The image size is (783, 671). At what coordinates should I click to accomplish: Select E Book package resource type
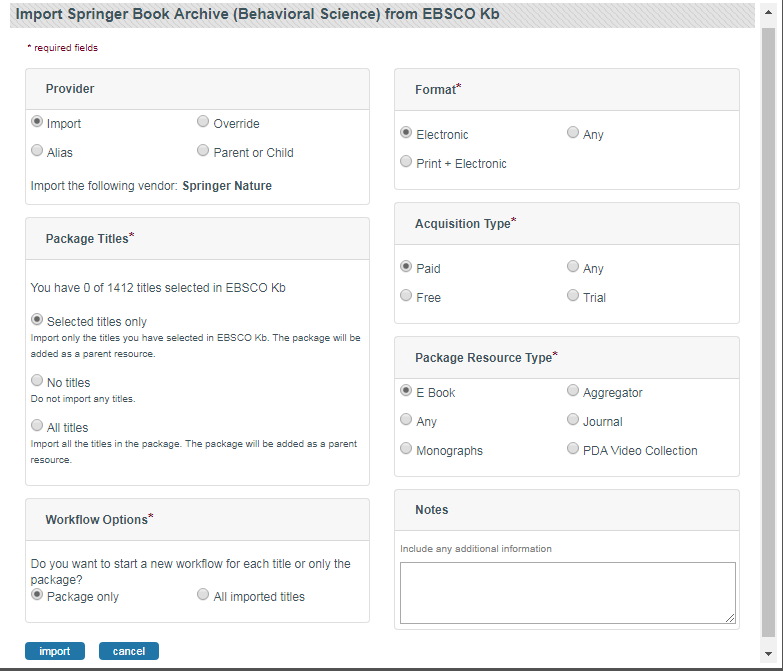[x=406, y=390]
